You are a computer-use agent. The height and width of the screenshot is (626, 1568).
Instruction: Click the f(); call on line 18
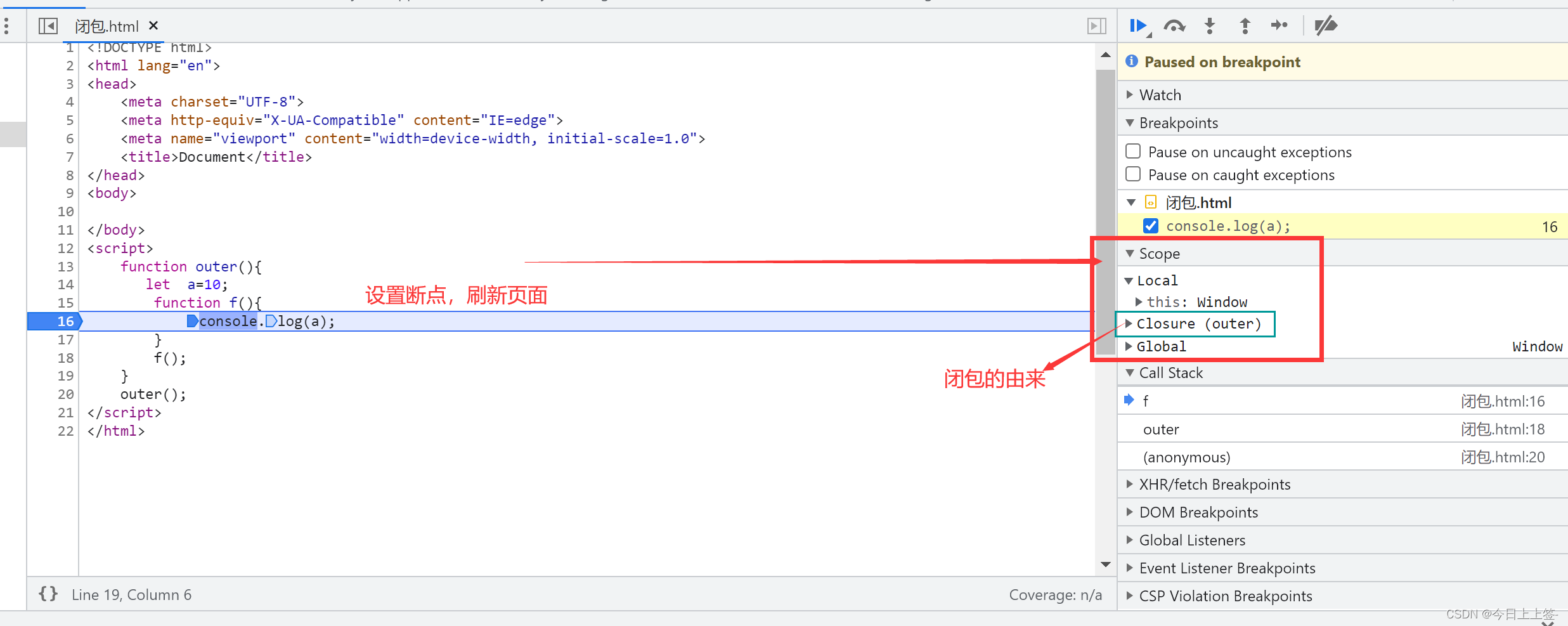170,358
